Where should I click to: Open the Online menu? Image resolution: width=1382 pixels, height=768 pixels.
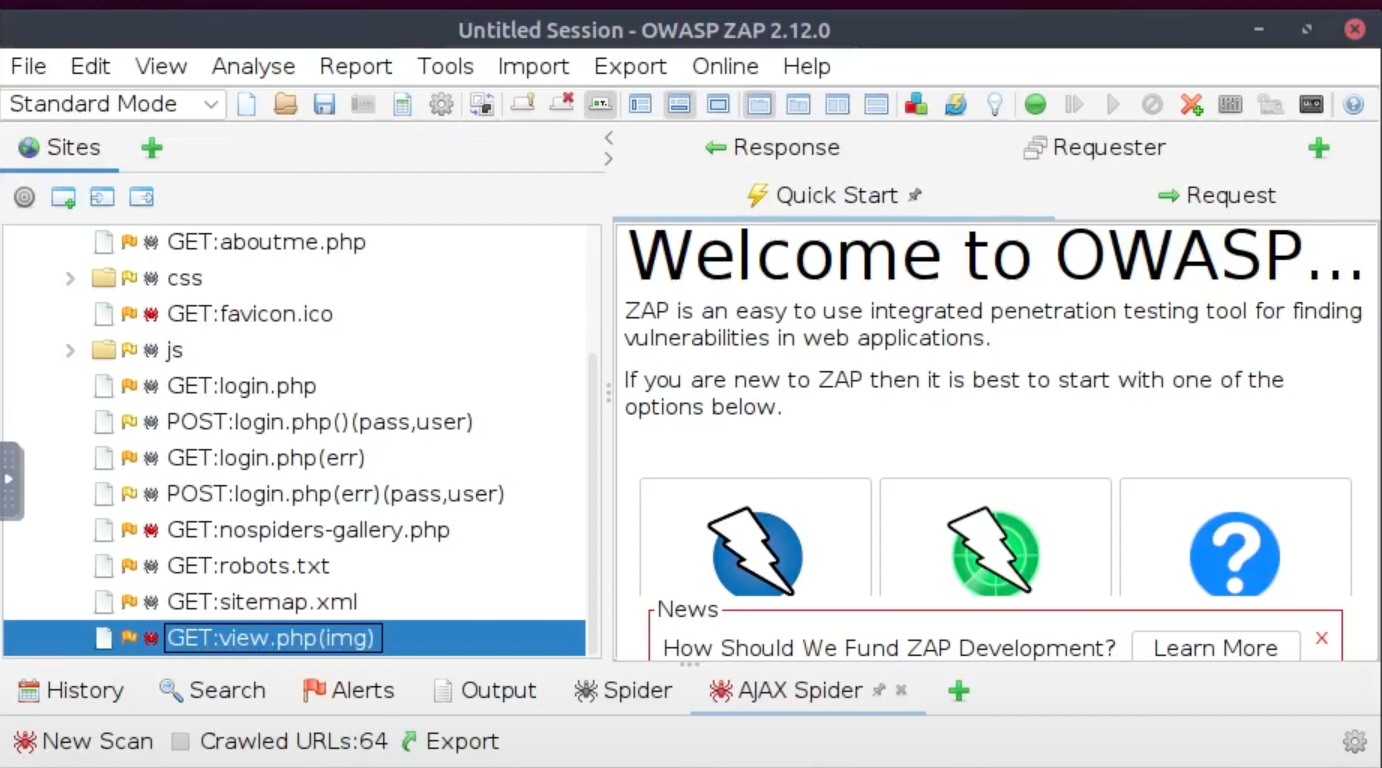(x=725, y=66)
